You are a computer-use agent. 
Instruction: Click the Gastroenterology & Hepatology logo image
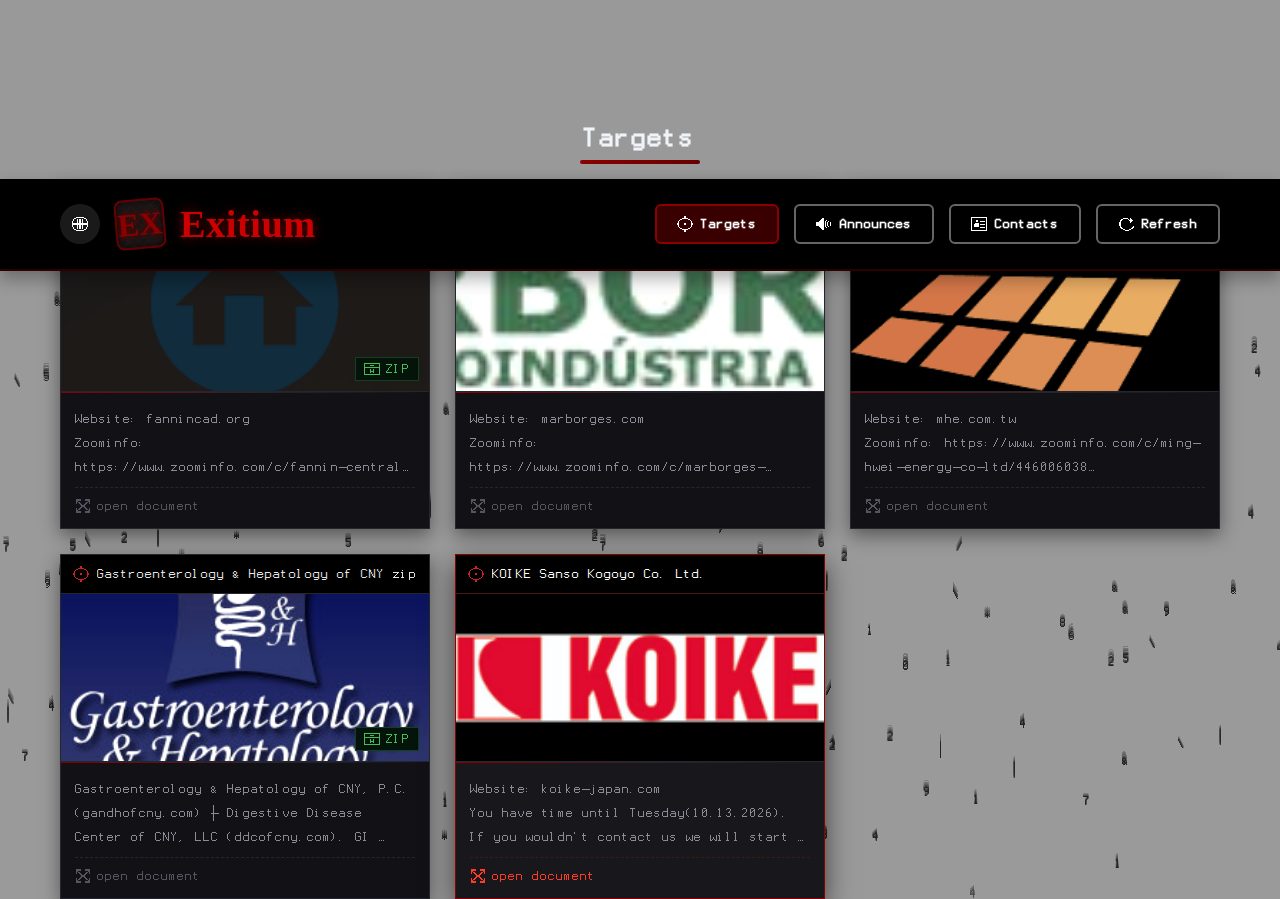245,678
